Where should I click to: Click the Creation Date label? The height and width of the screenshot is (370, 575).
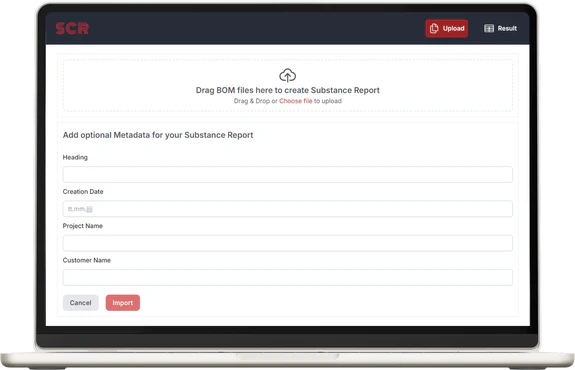[83, 191]
